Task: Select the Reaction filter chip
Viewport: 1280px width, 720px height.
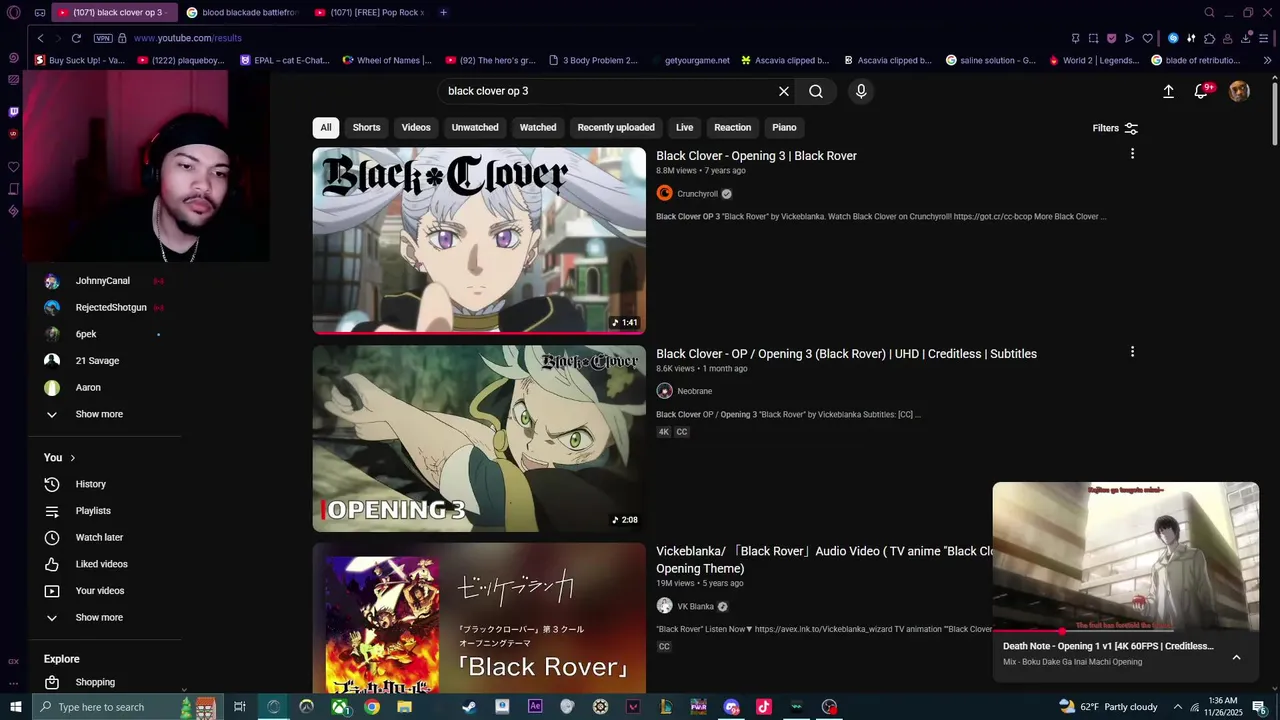Action: click(732, 127)
